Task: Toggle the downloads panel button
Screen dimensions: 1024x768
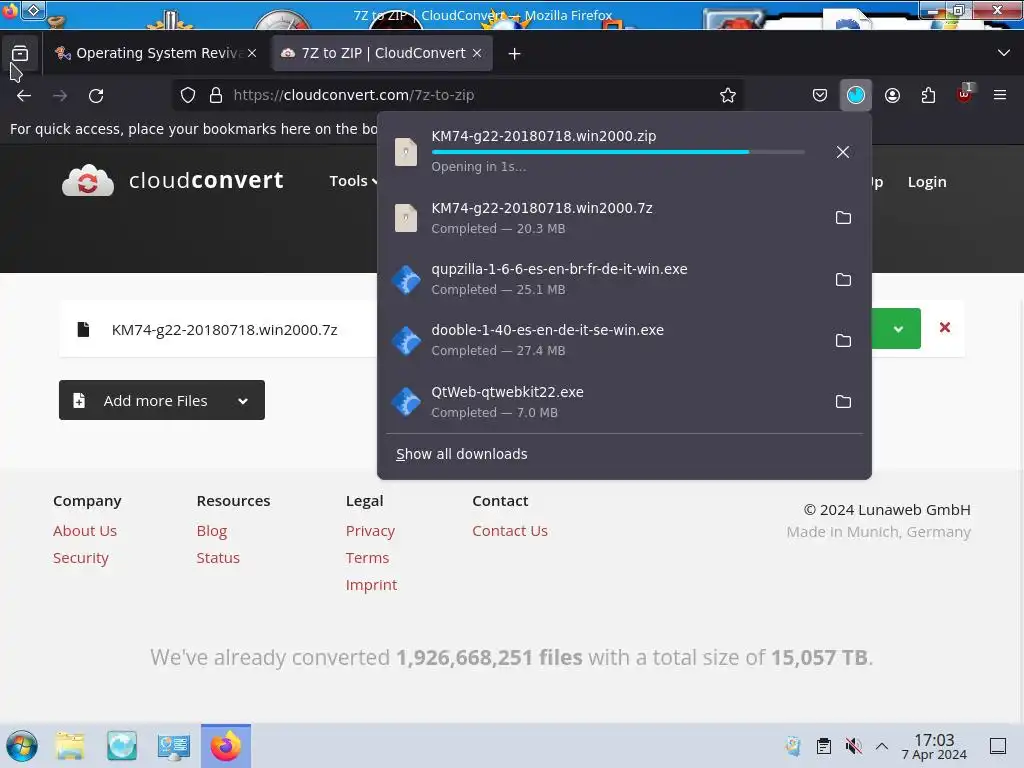Action: coord(856,95)
